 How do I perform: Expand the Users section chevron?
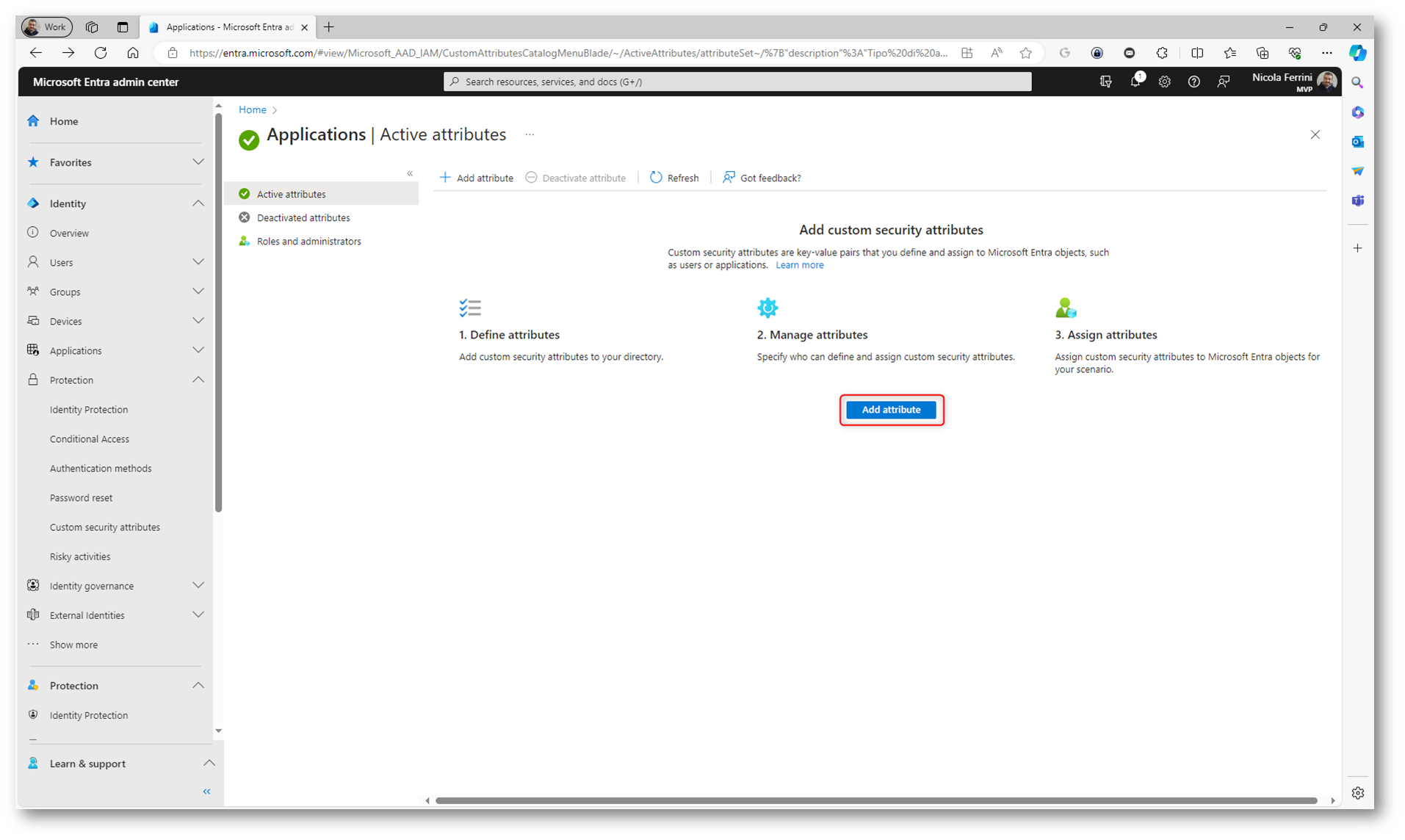198,262
